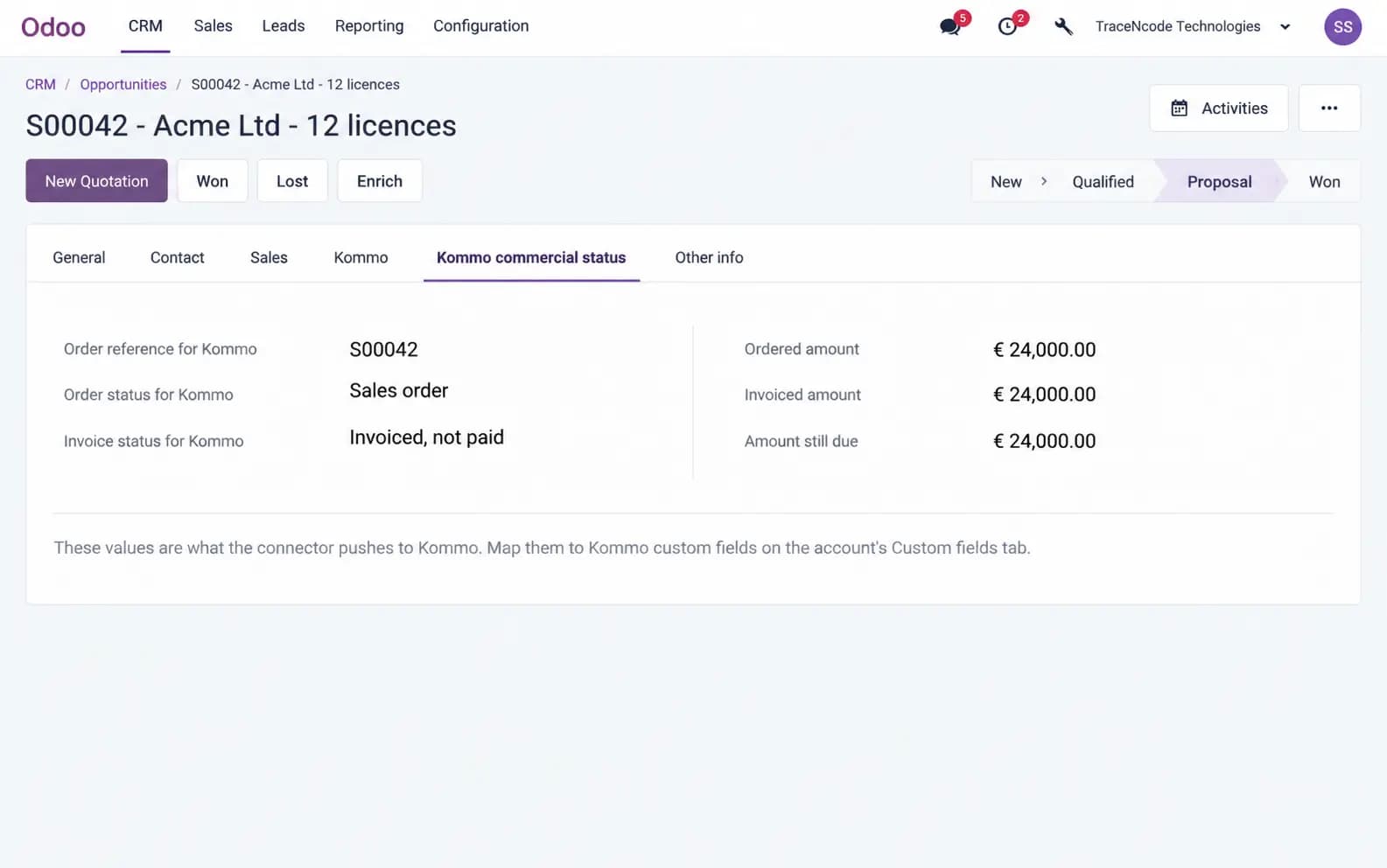Viewport: 1387px width, 868px height.
Task: Click the 'Sales order' status value
Action: [x=398, y=390]
